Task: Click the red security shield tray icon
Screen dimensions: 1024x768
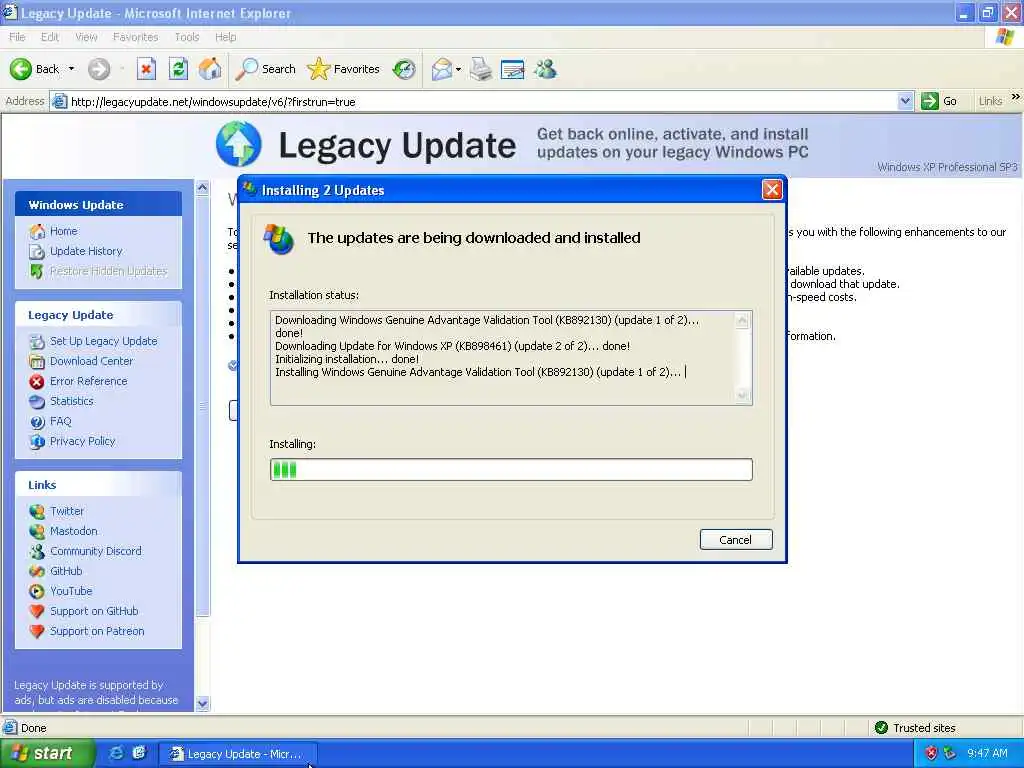Action: pyautogui.click(x=931, y=754)
